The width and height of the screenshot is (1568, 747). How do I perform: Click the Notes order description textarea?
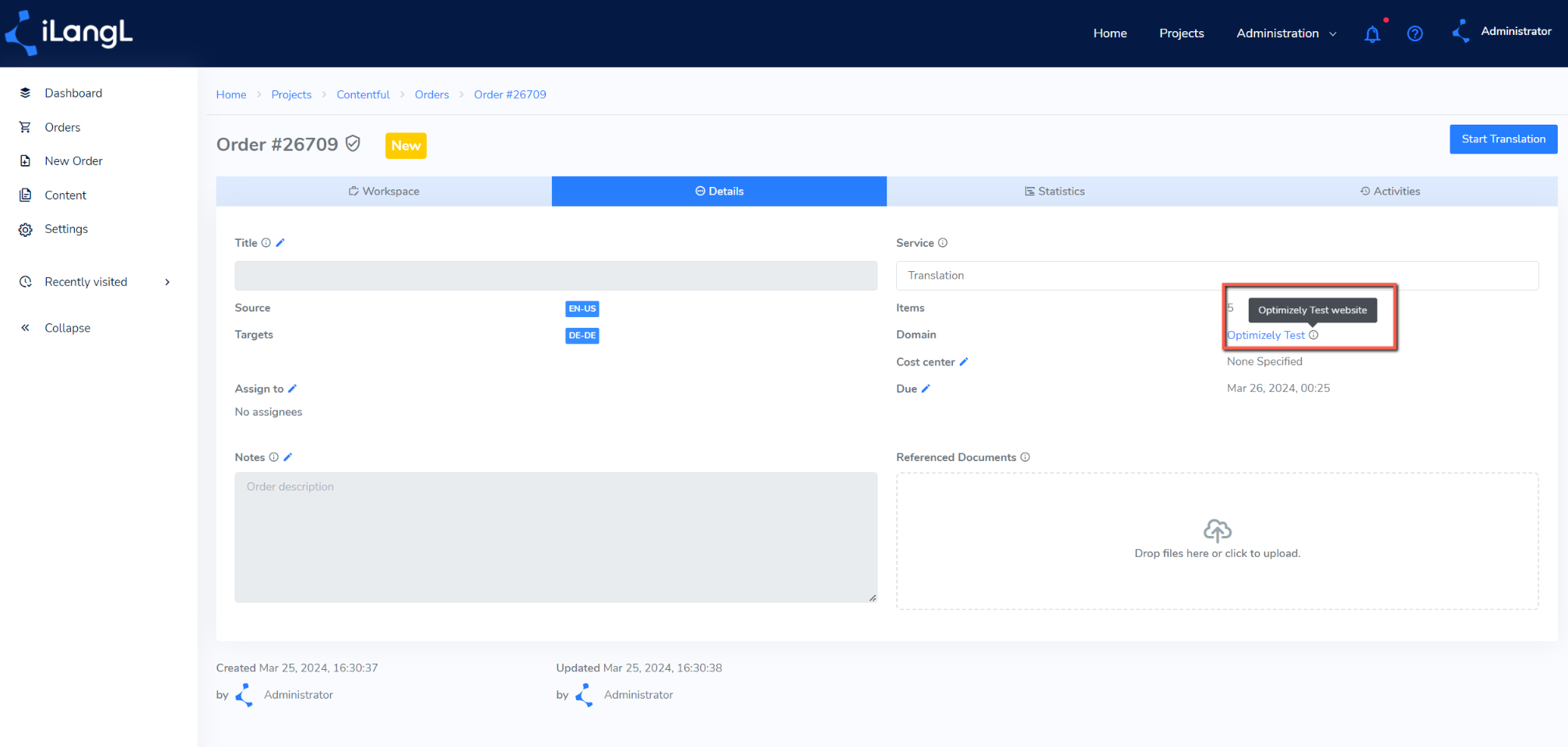[x=556, y=537]
